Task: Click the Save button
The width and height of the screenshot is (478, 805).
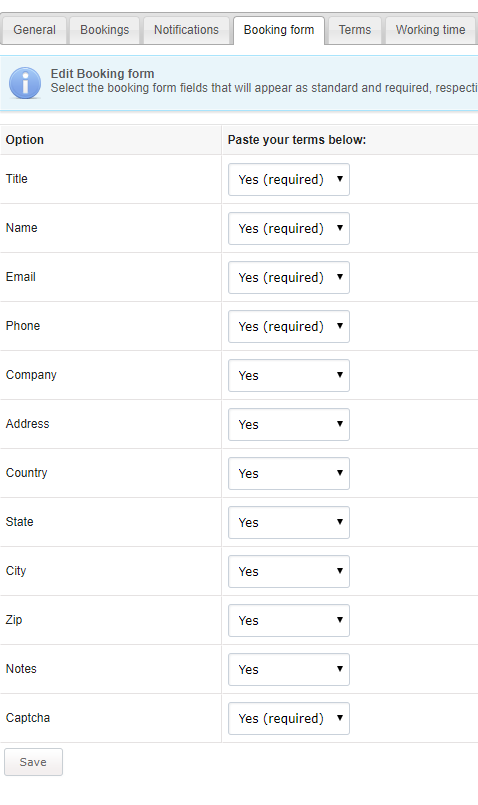Action: 33,762
